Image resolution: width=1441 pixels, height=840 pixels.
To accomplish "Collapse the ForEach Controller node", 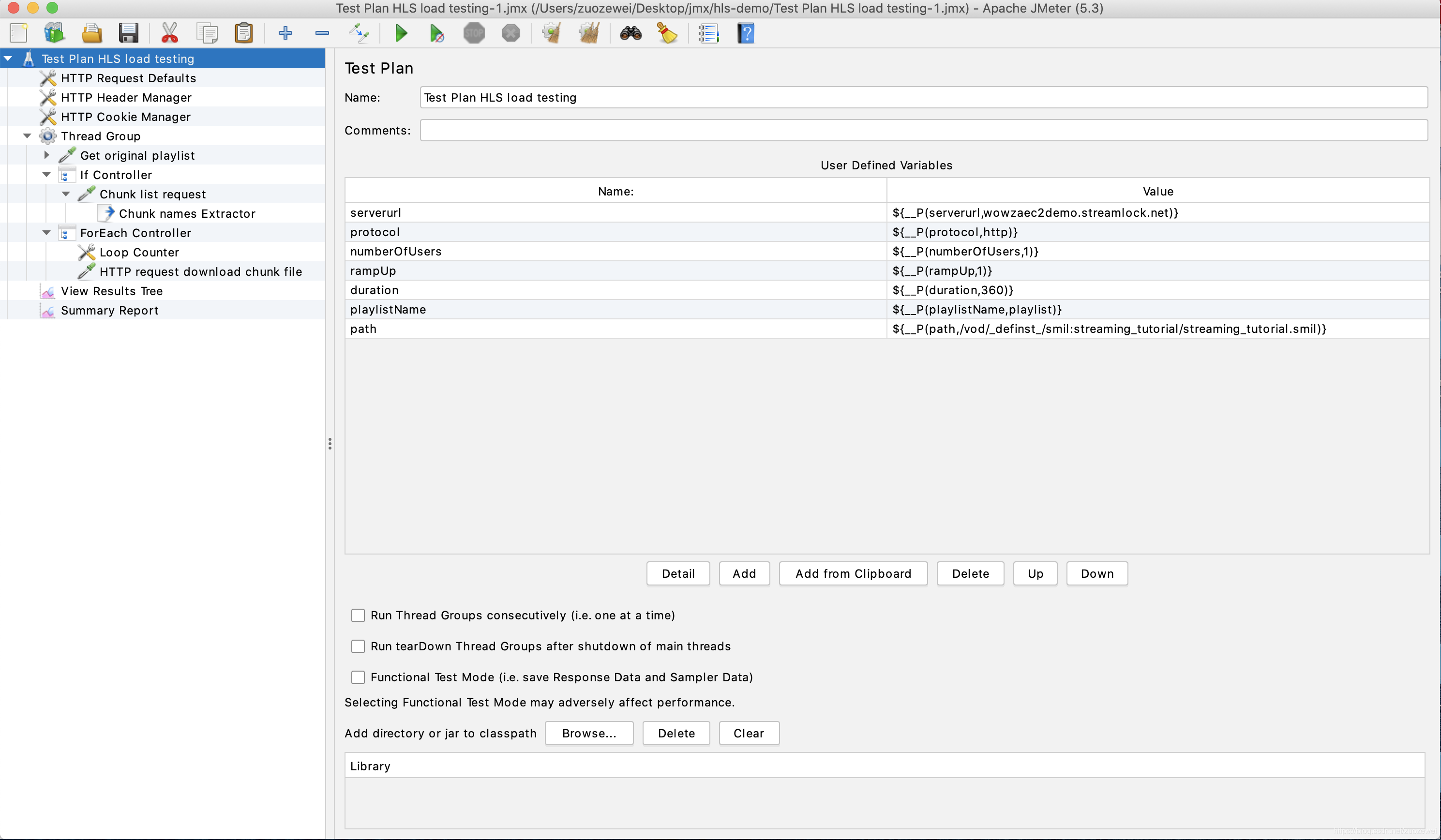I will pos(47,233).
